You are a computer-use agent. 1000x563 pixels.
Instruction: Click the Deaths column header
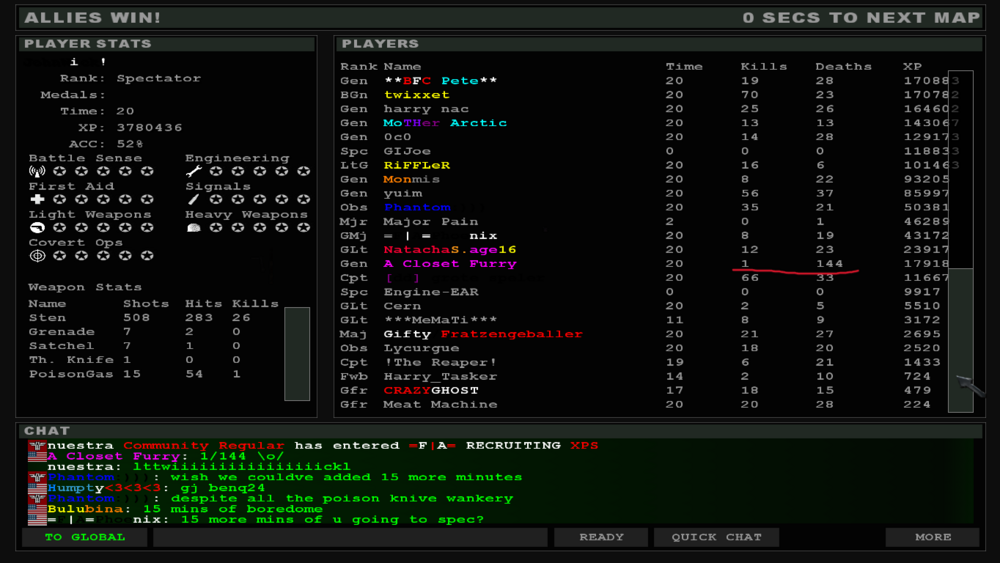(842, 66)
